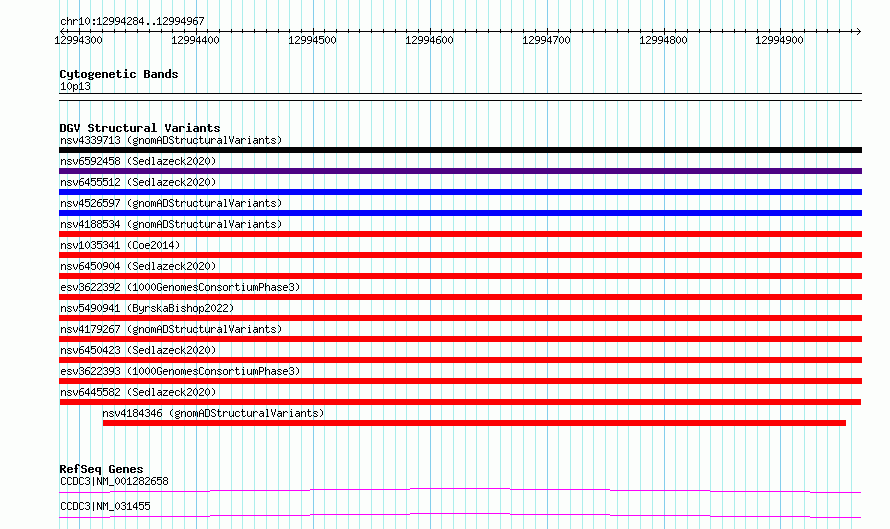Open nsv4339713 (gnomADStructuralVariants) label
Image resolution: width=890 pixels, height=529 pixels.
coord(171,140)
